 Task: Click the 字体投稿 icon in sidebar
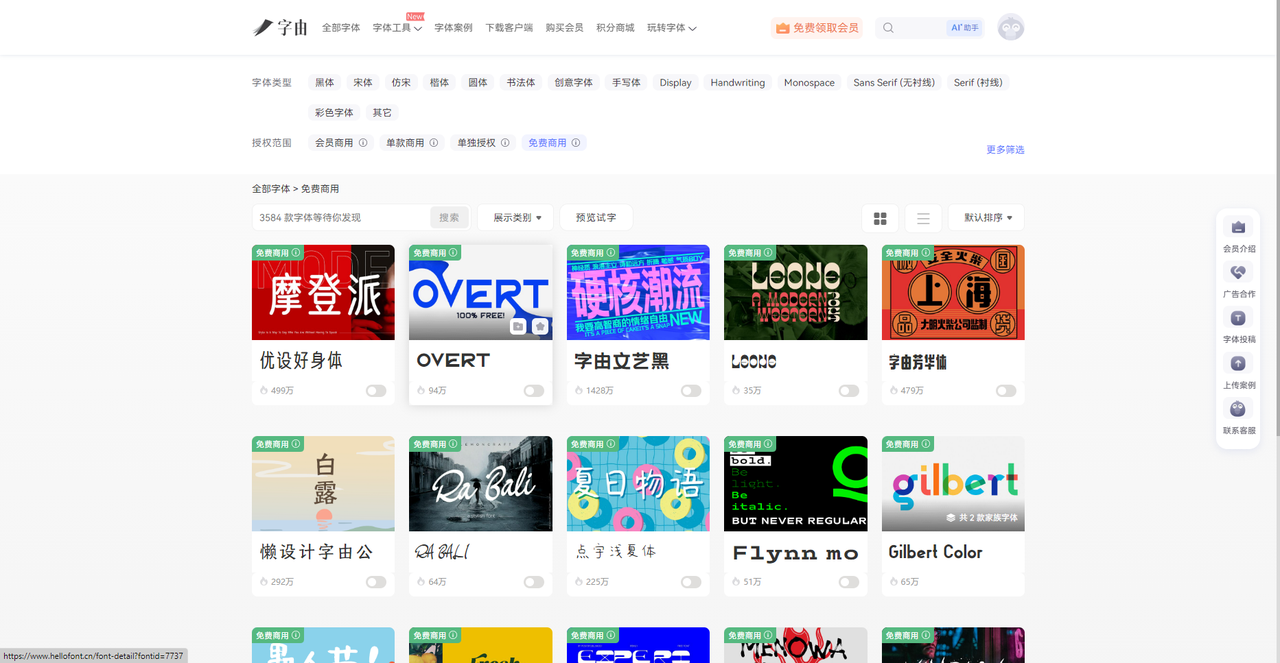pyautogui.click(x=1238, y=318)
